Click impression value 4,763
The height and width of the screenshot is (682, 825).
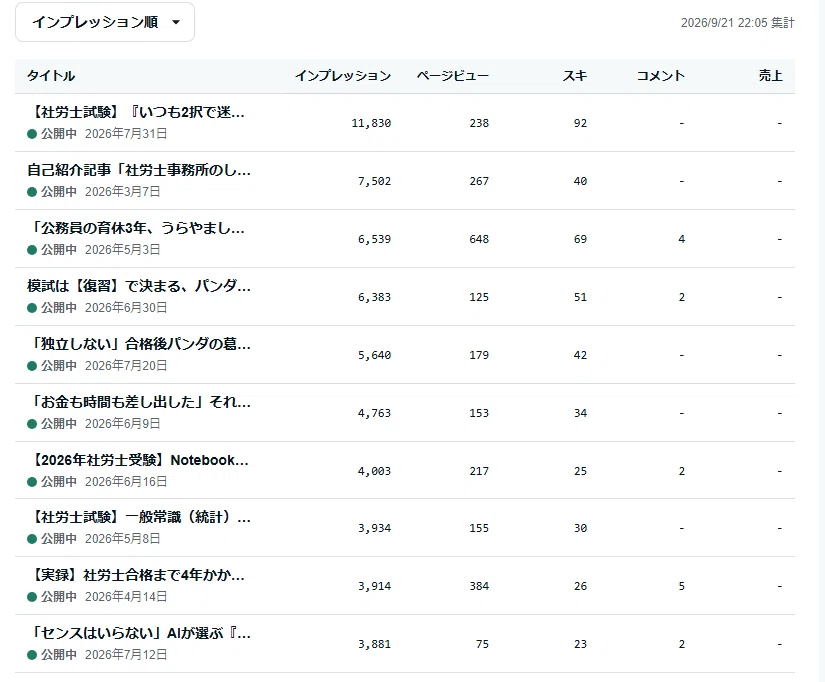(375, 413)
